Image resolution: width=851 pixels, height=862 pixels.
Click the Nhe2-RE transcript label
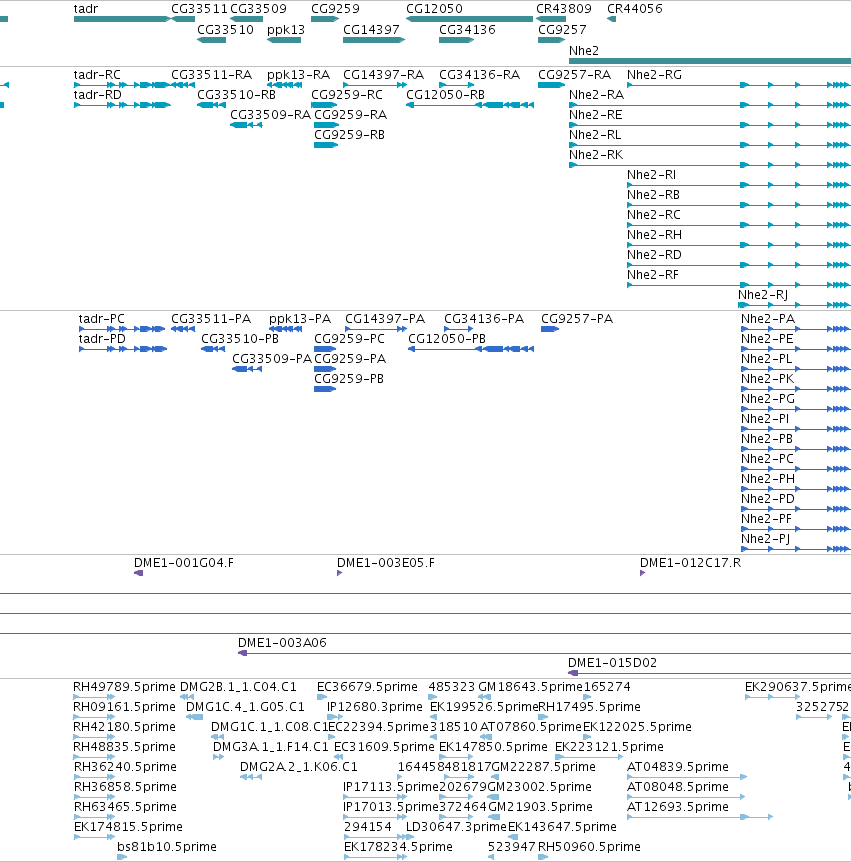[x=596, y=114]
